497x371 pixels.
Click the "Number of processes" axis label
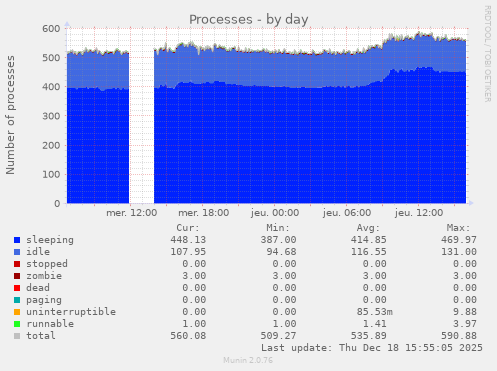tap(10, 115)
